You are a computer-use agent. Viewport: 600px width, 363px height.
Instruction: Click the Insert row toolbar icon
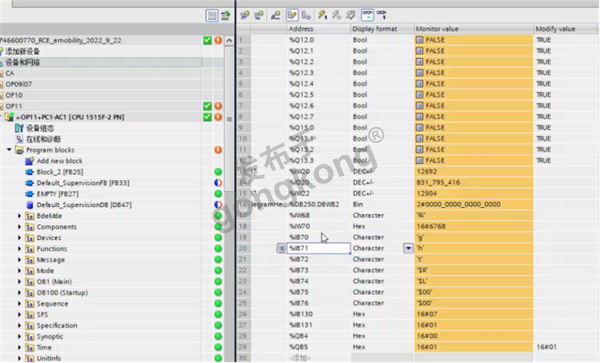pyautogui.click(x=245, y=15)
